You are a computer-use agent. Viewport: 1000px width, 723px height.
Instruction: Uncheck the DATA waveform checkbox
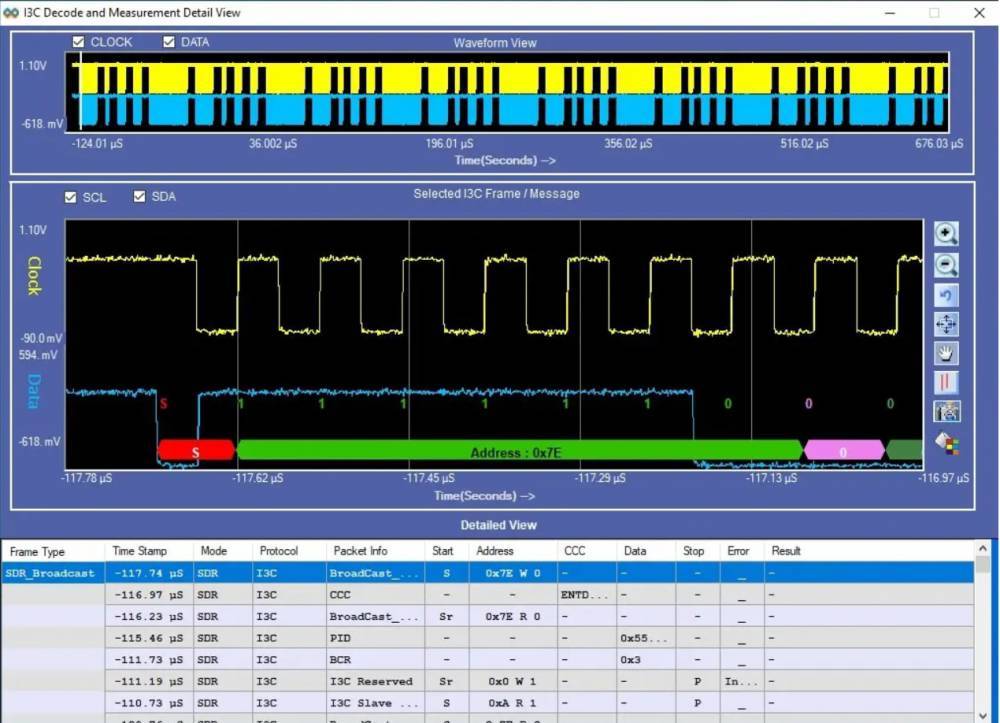pos(169,42)
